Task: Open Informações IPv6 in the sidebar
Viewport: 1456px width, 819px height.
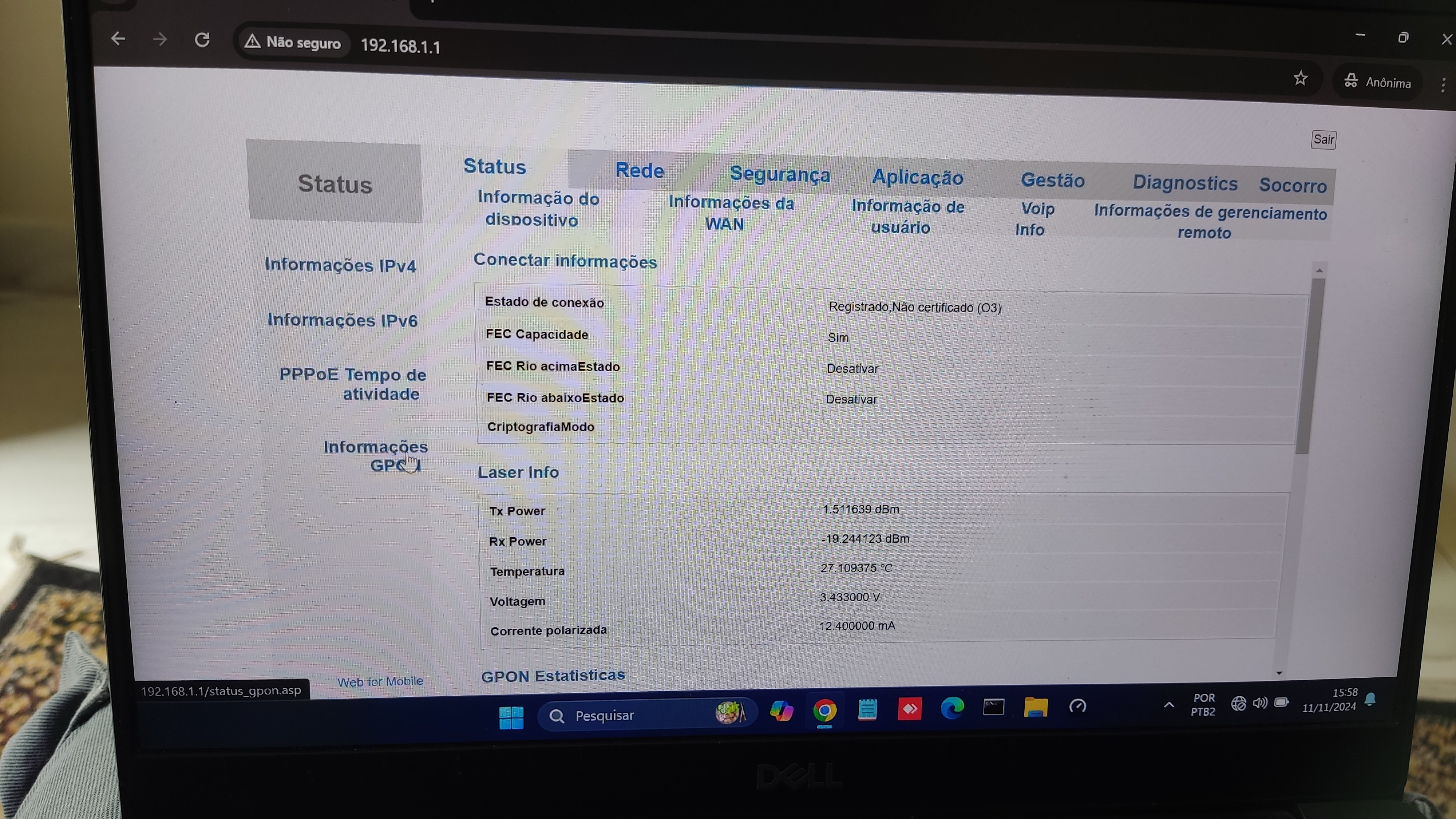Action: [343, 320]
